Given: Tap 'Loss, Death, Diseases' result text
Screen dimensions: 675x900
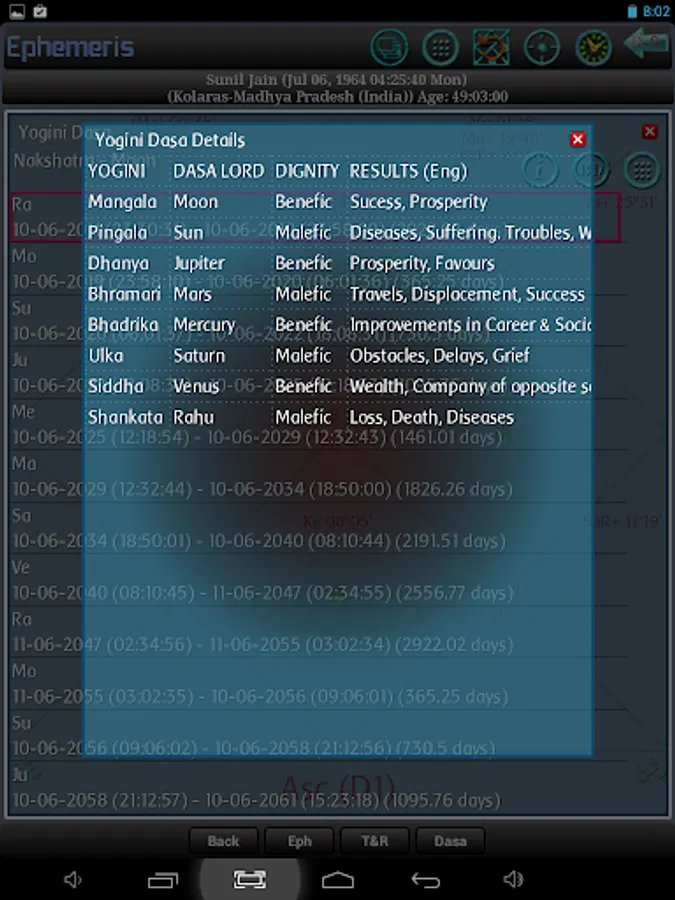Looking at the screenshot, I should pyautogui.click(x=432, y=417).
